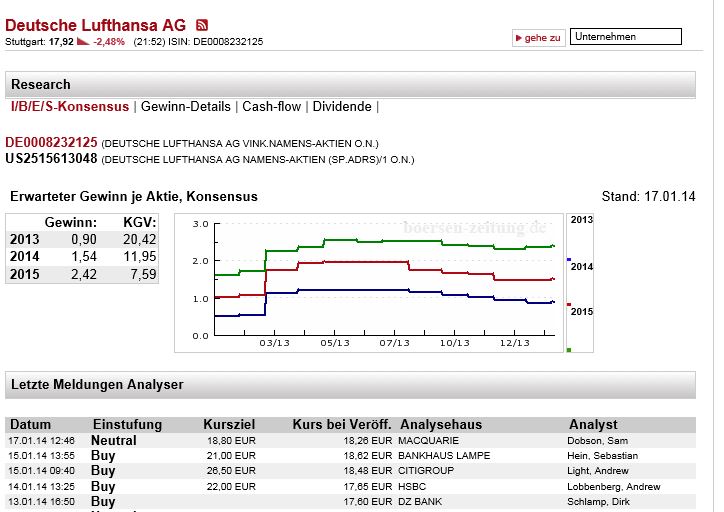This screenshot has height=512, width=724.
Task: Click analyst name Hein, Sebastian
Action: pos(603,456)
